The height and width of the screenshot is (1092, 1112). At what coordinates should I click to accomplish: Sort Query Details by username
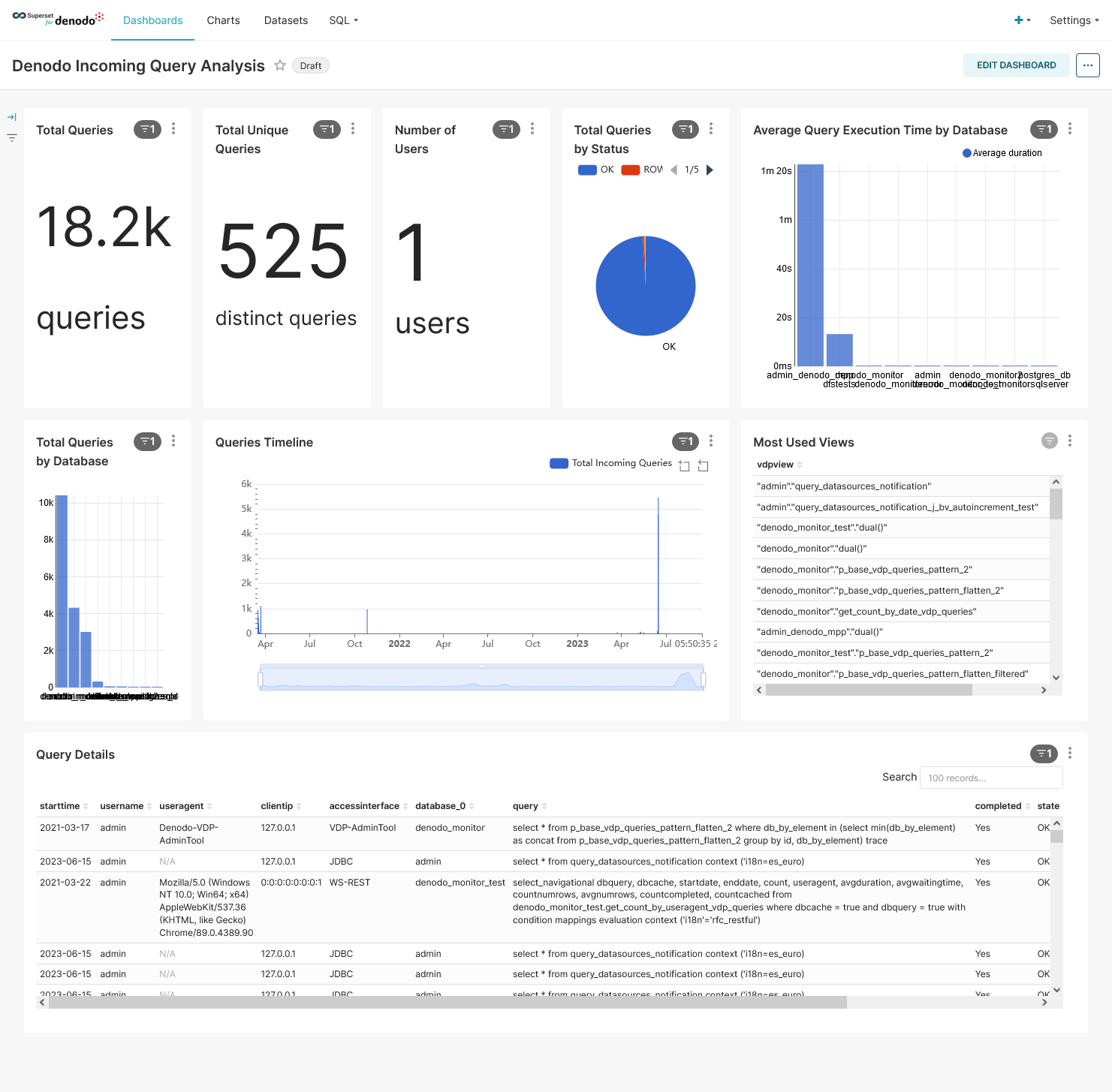click(x=126, y=806)
